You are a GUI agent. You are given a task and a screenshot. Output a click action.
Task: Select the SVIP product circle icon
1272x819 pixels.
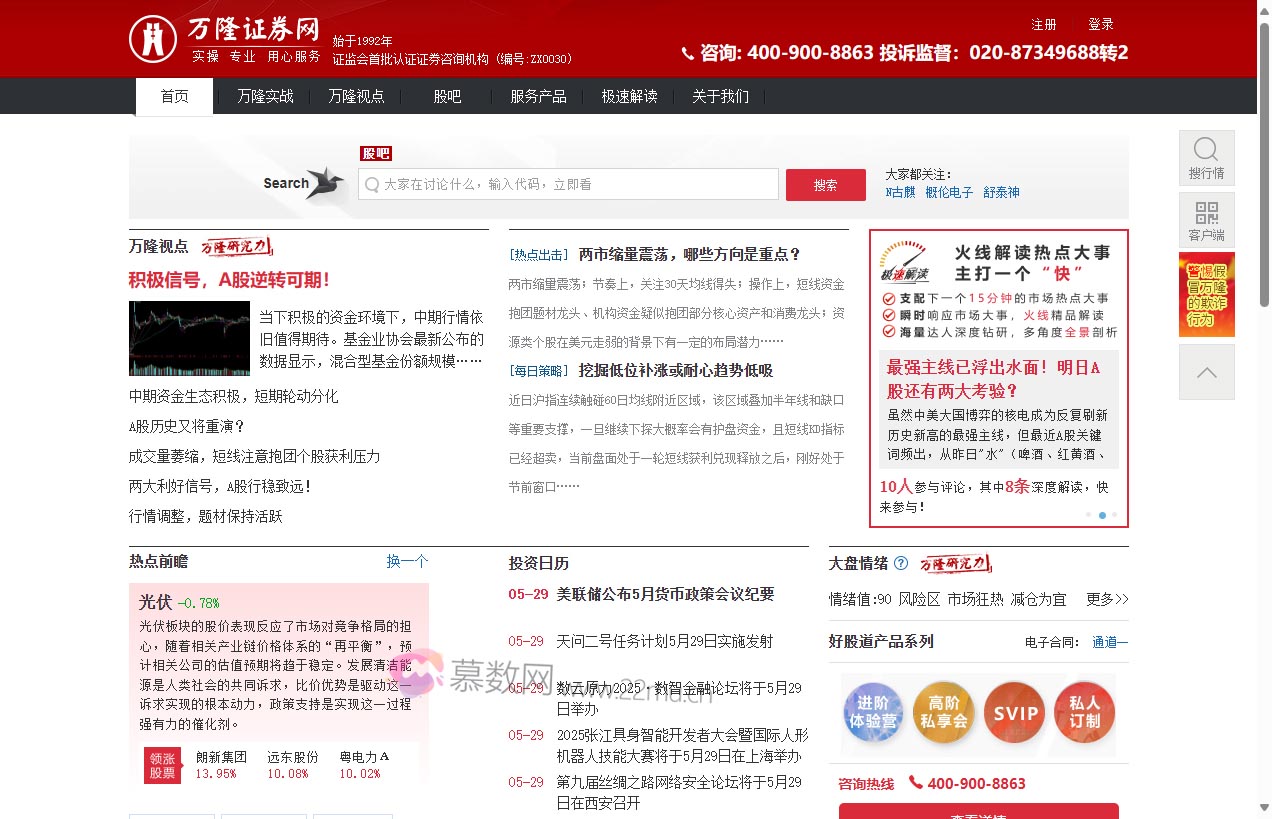tap(1014, 712)
